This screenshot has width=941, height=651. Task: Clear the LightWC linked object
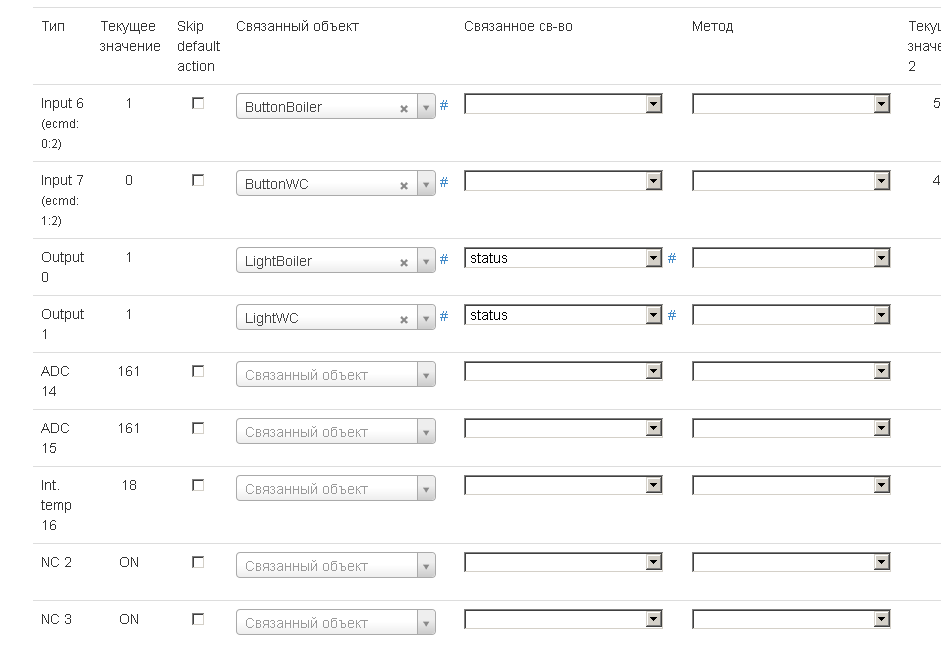click(x=404, y=319)
